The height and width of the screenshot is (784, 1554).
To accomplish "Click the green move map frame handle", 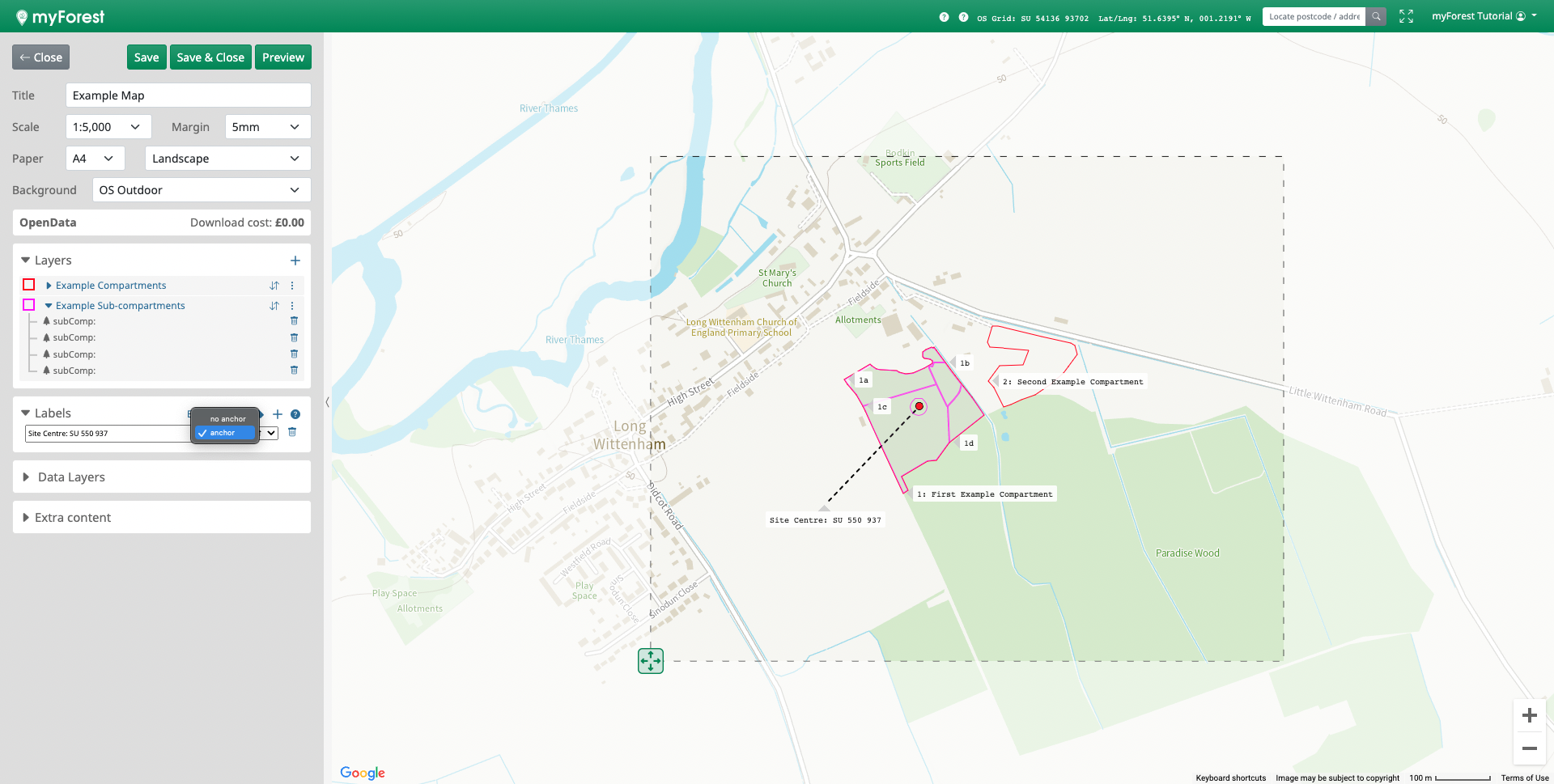I will click(x=651, y=661).
